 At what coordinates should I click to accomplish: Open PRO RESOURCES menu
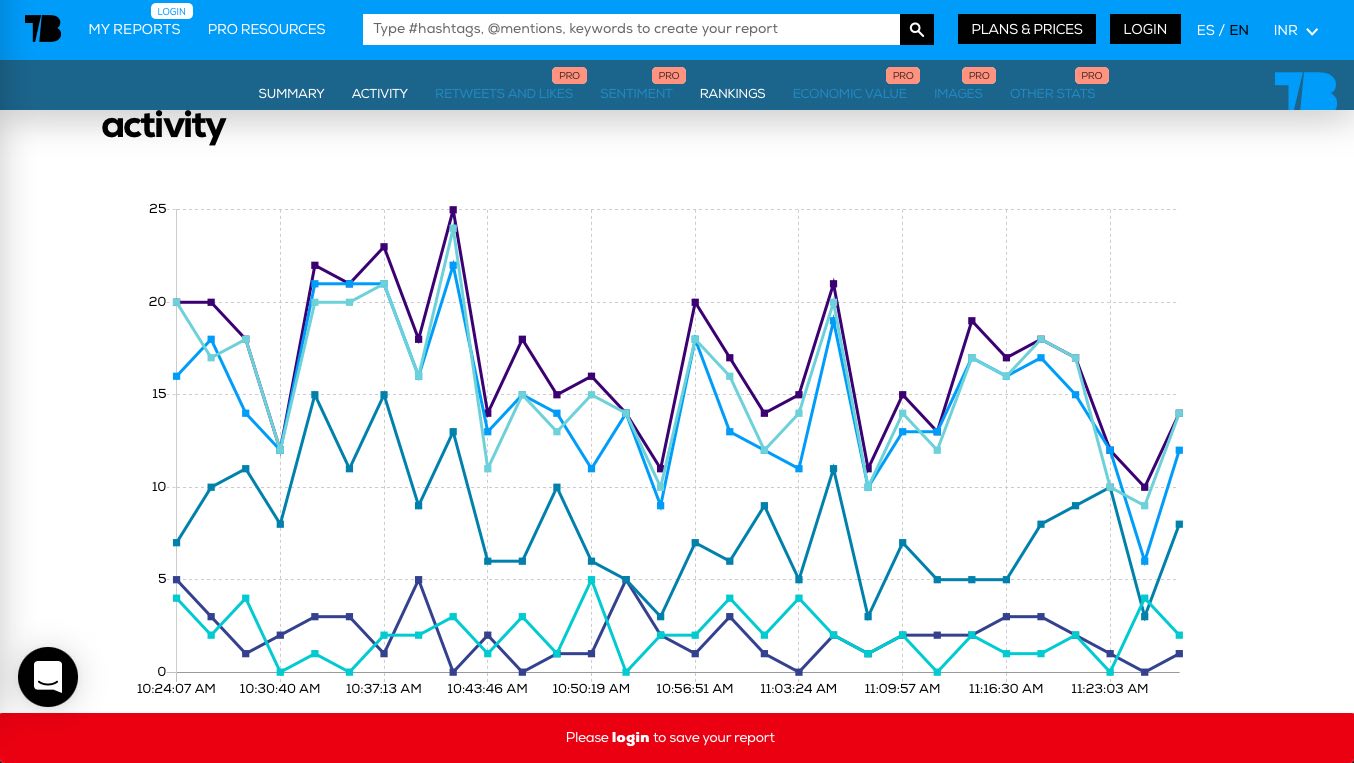(266, 29)
